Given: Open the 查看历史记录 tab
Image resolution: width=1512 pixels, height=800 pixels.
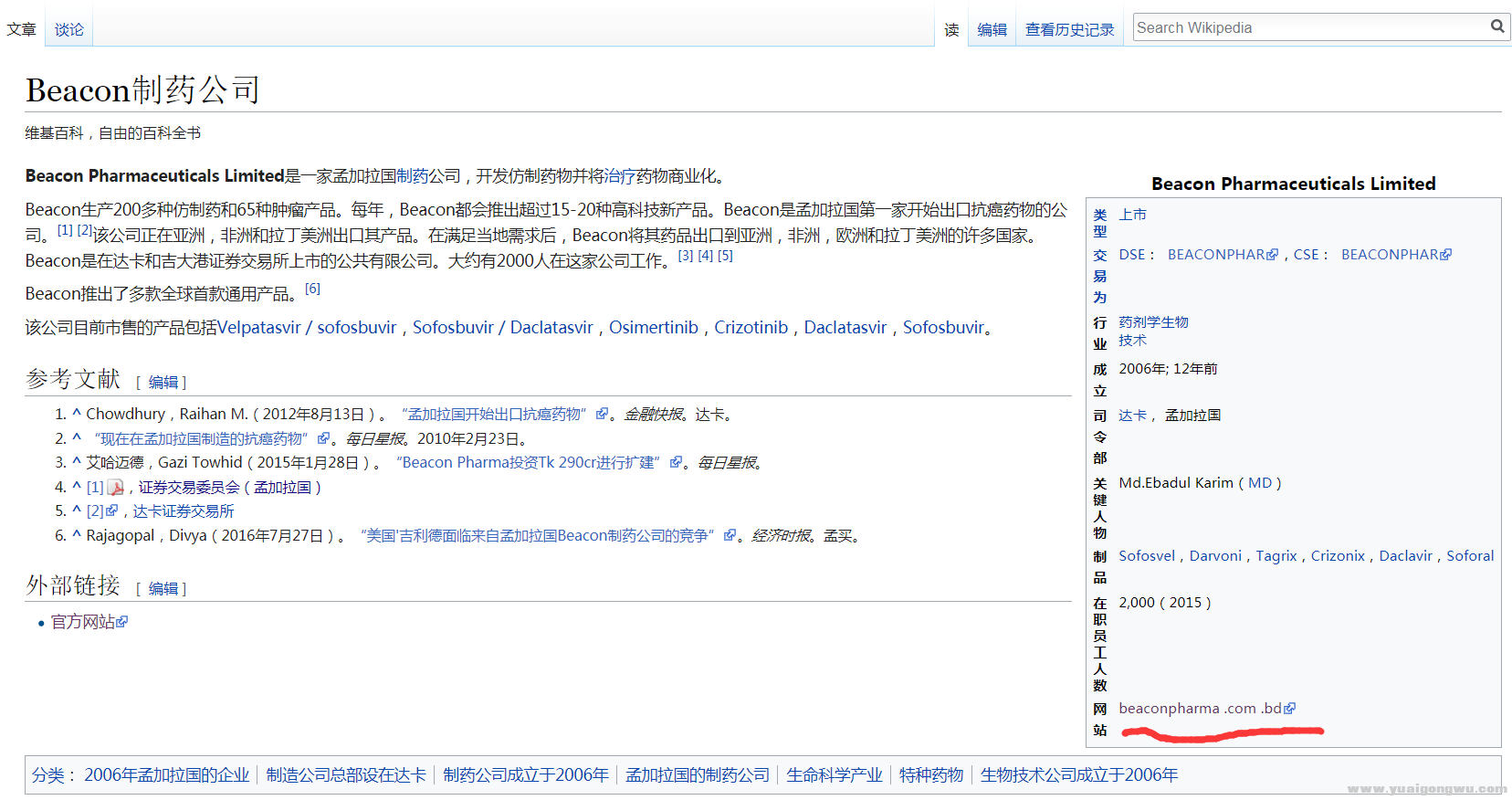Looking at the screenshot, I should point(1069,29).
